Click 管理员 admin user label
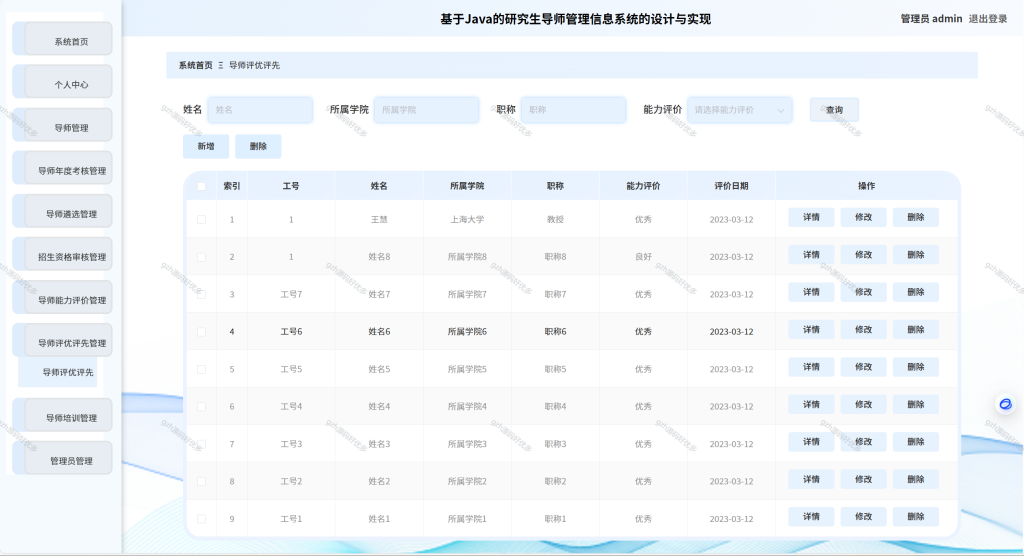 pyautogui.click(x=931, y=19)
